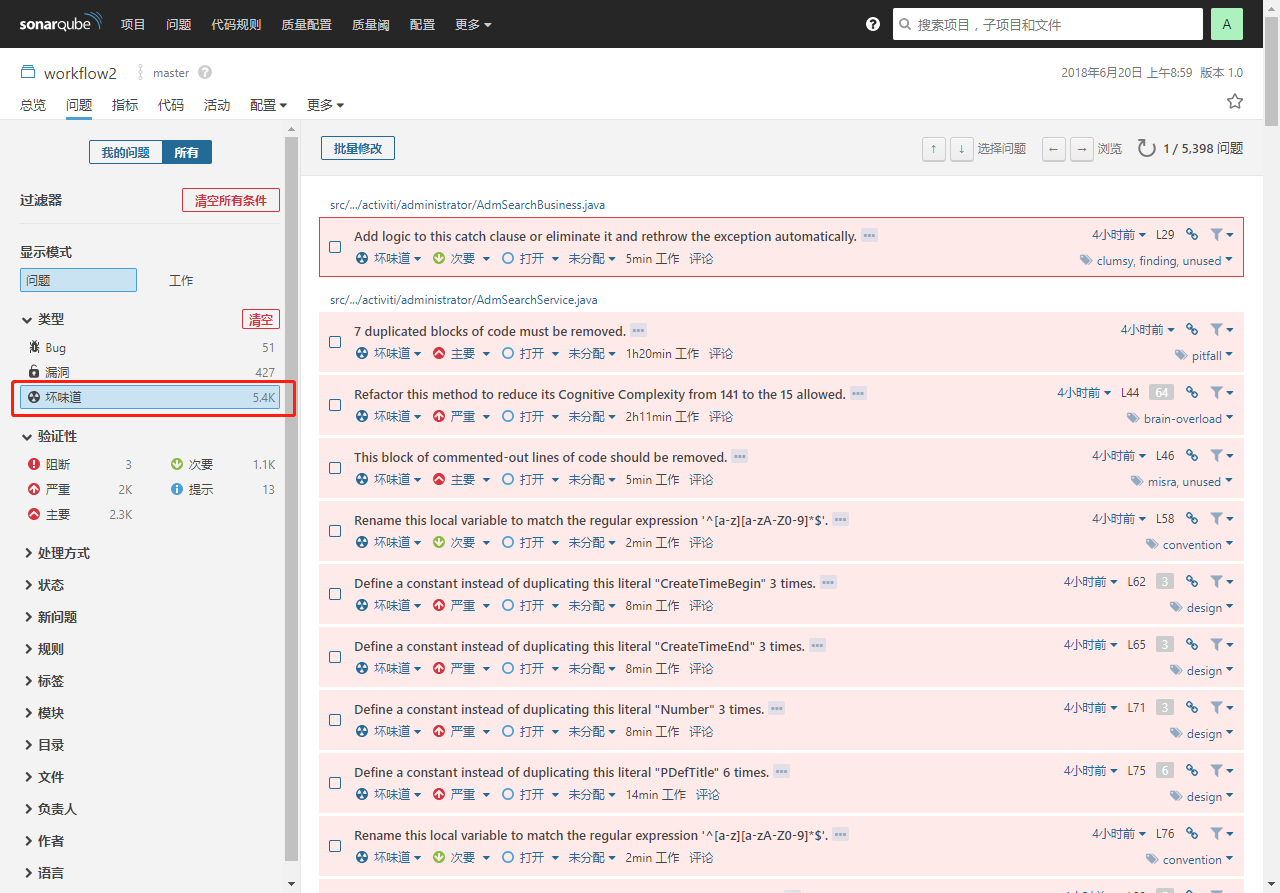The image size is (1280, 893).
Task: Click the SonarQube logo
Action: point(60,24)
